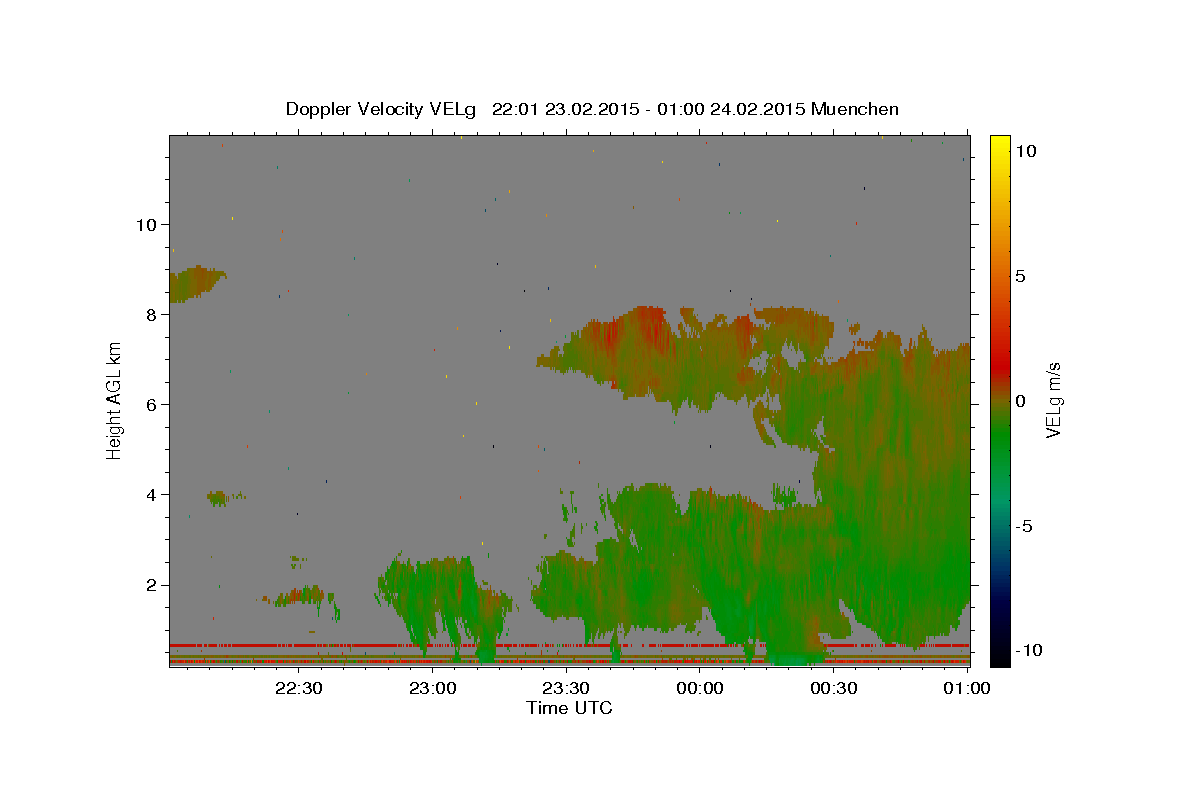Click the colorbar value '-10'
The height and width of the screenshot is (800, 1200).
click(1028, 650)
